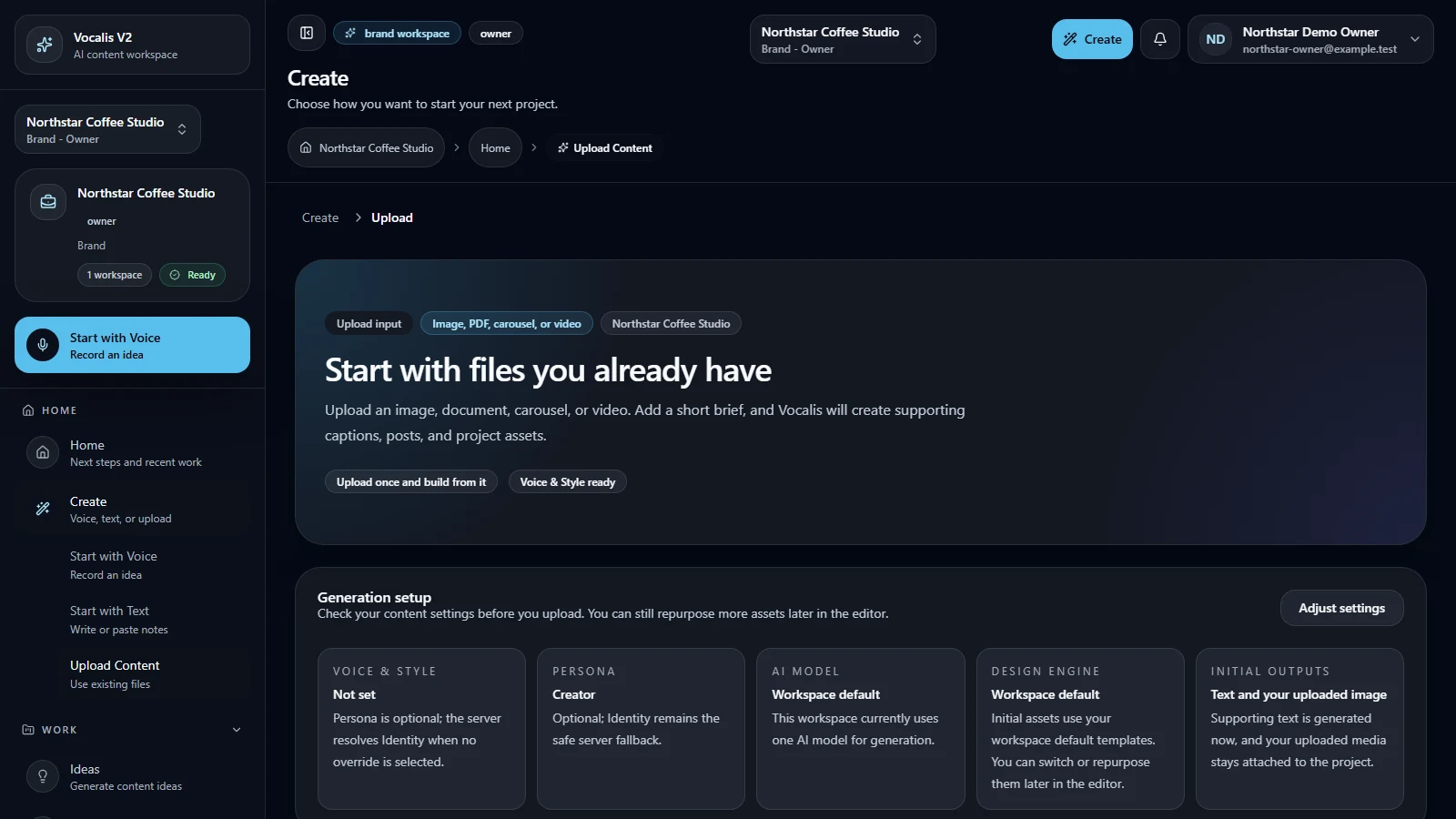This screenshot has height=819, width=1456.
Task: Open the sidebar Northstar Coffee Studio switcher
Action: click(x=107, y=129)
